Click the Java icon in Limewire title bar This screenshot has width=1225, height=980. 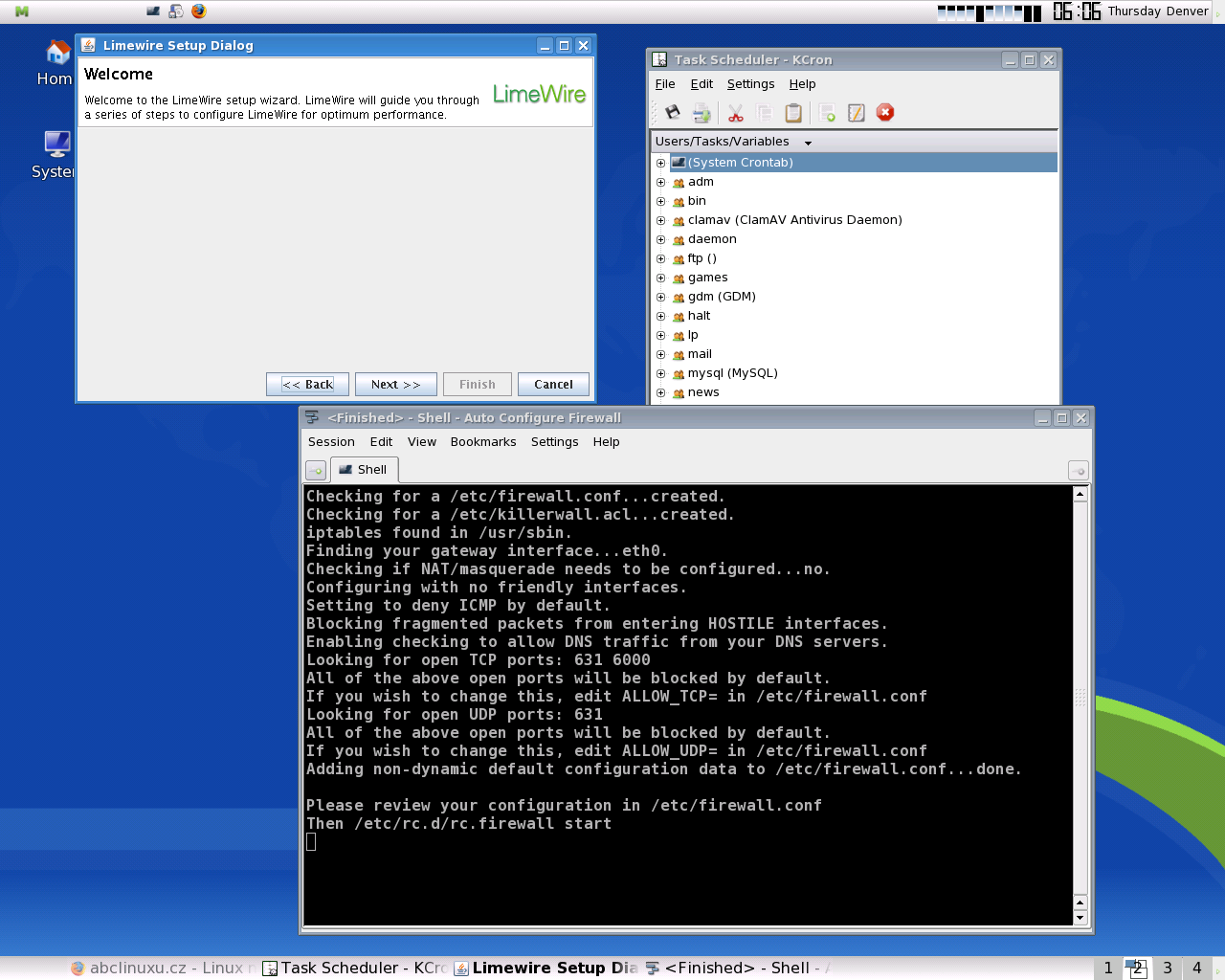point(88,45)
